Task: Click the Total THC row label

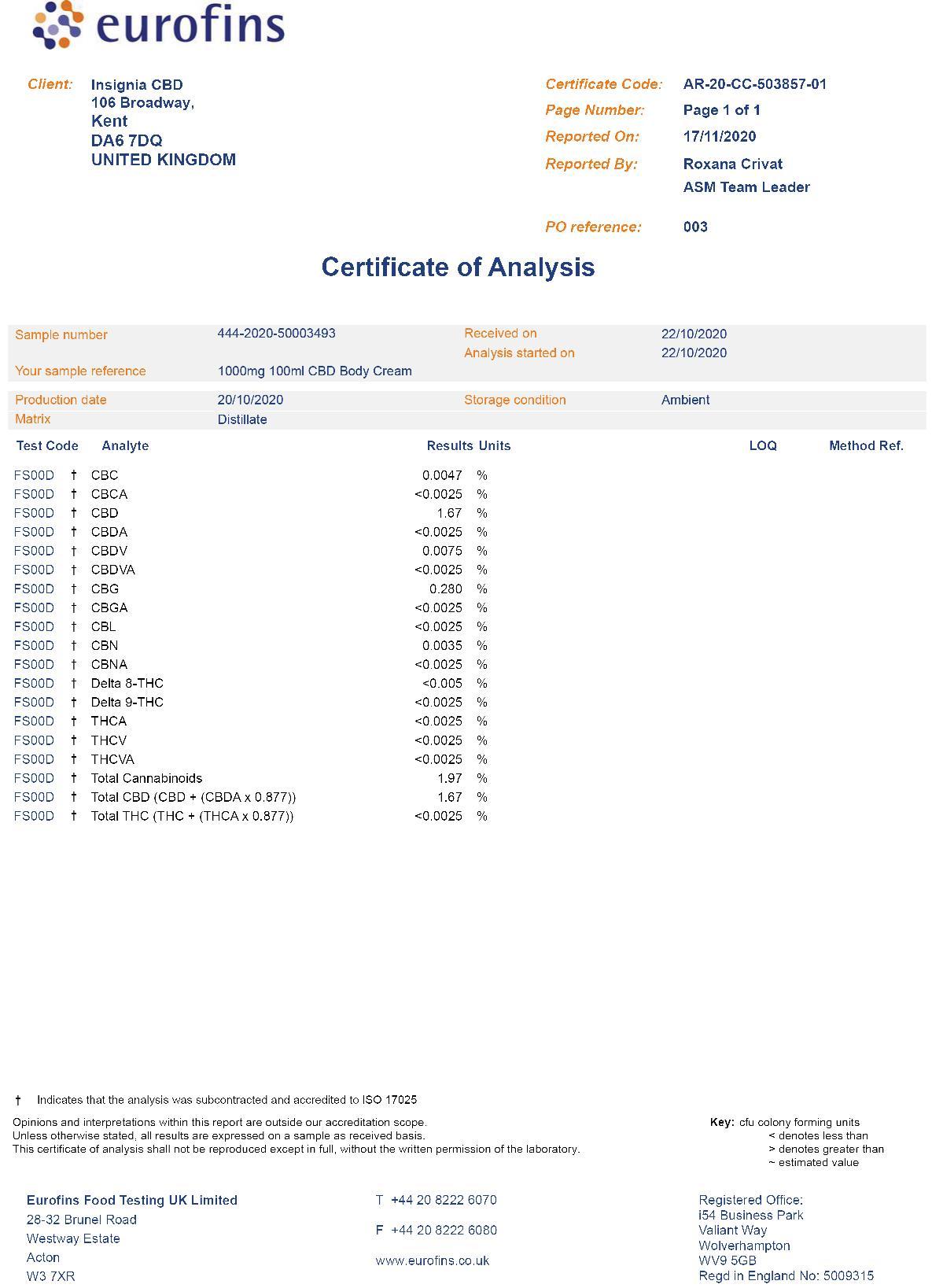Action: (x=192, y=817)
